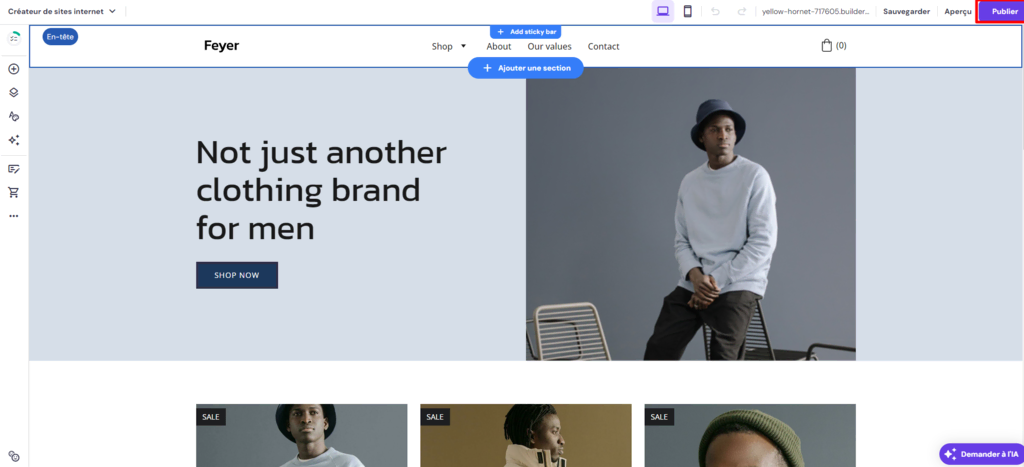
Task: Open the website styles icon in sidebar
Action: point(14,116)
